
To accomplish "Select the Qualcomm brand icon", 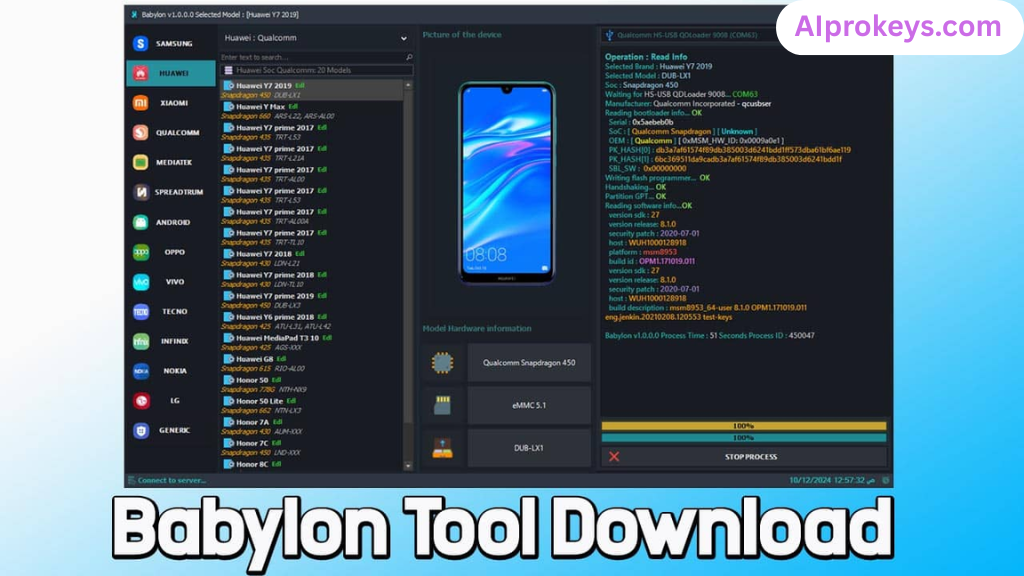I will (x=140, y=133).
